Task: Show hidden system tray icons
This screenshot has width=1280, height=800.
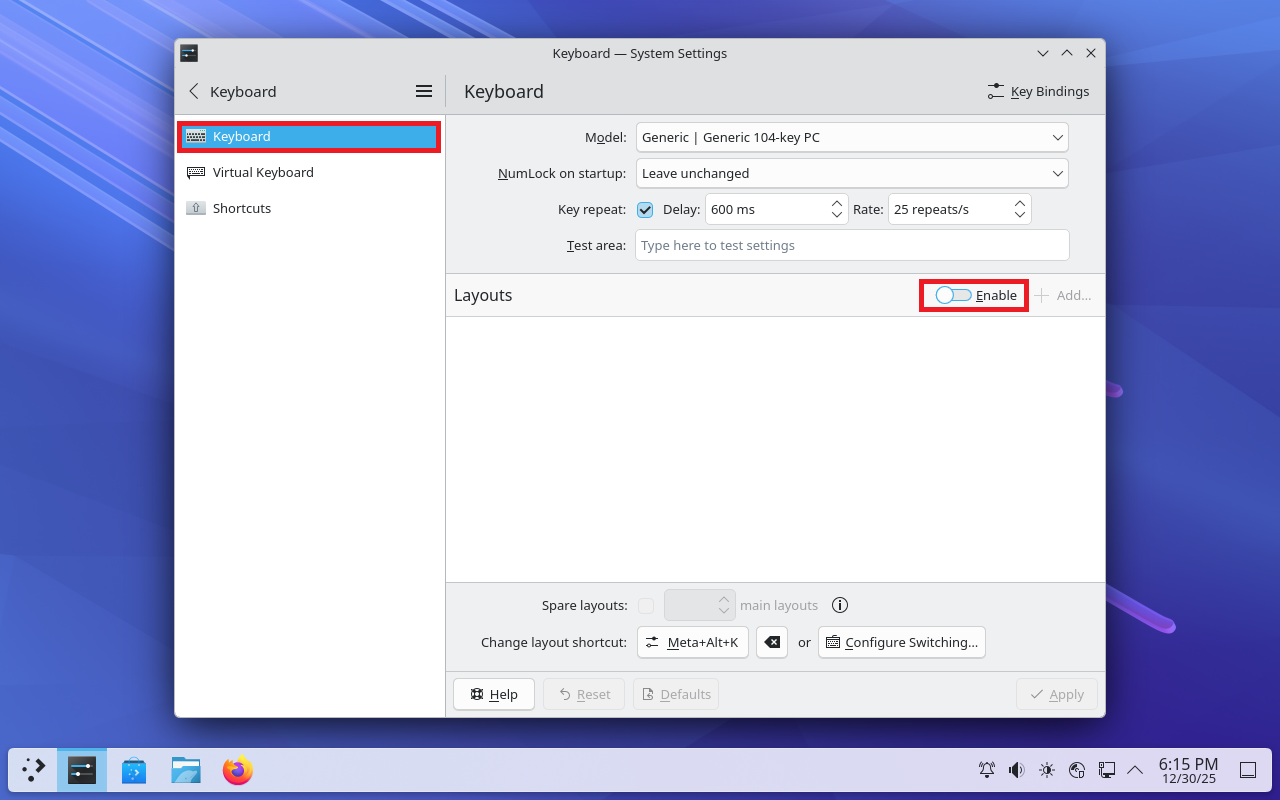Action: coord(1135,770)
